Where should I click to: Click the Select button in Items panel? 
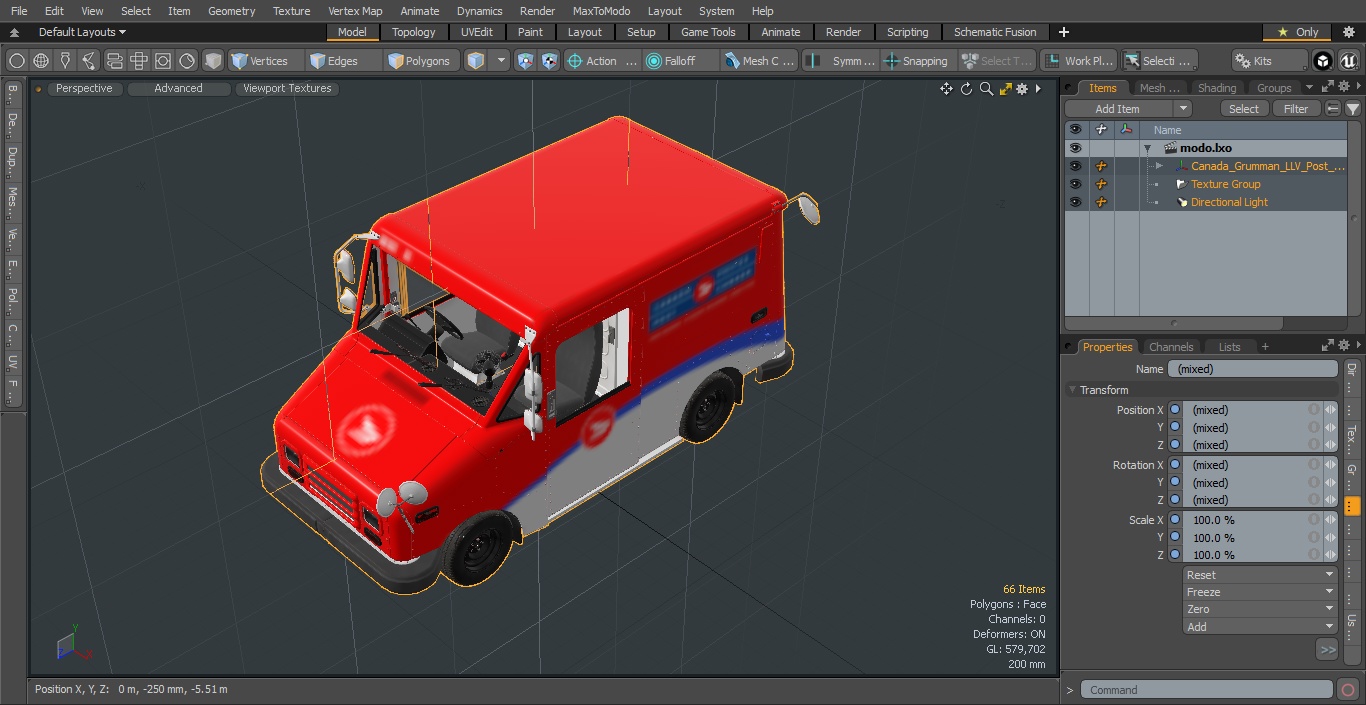point(1244,109)
